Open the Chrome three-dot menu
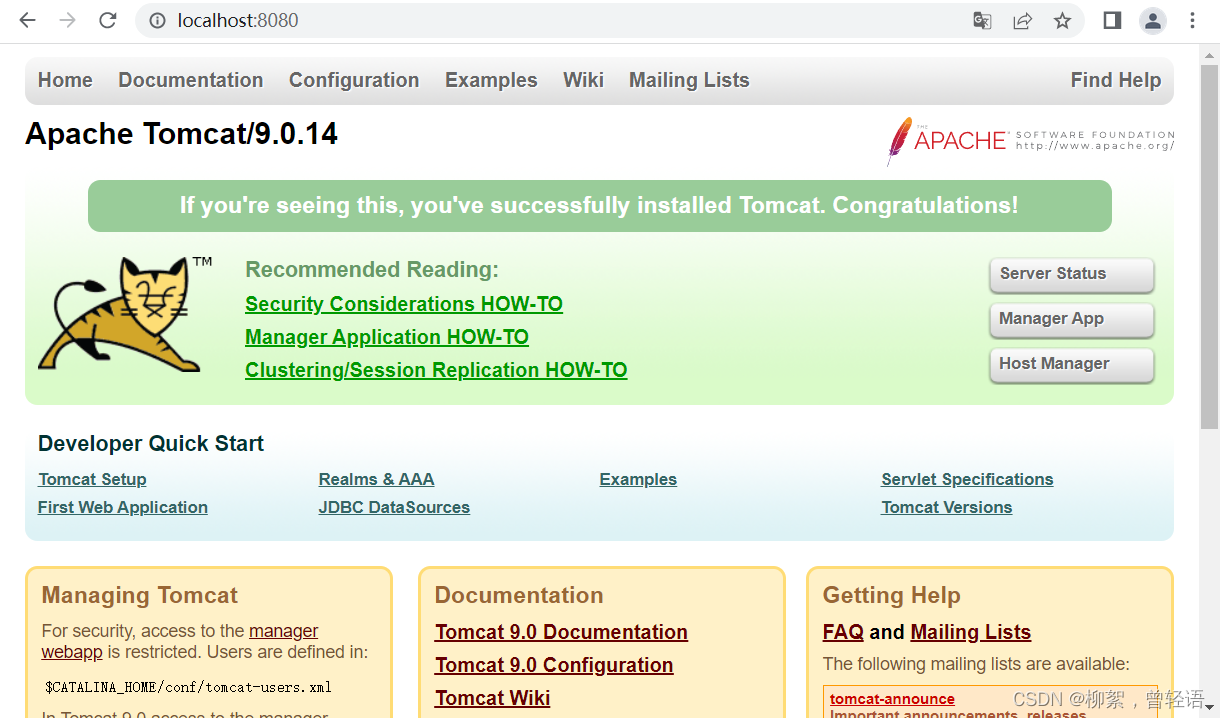 pyautogui.click(x=1192, y=20)
